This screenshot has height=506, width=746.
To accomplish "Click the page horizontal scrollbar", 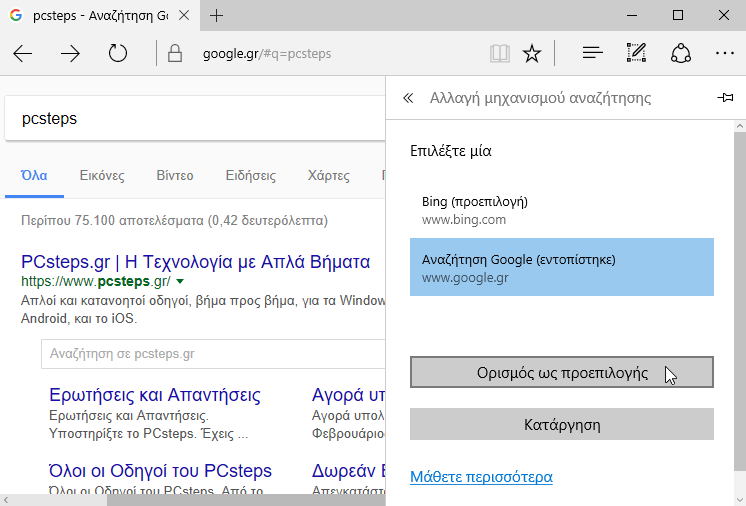I will click(246, 500).
